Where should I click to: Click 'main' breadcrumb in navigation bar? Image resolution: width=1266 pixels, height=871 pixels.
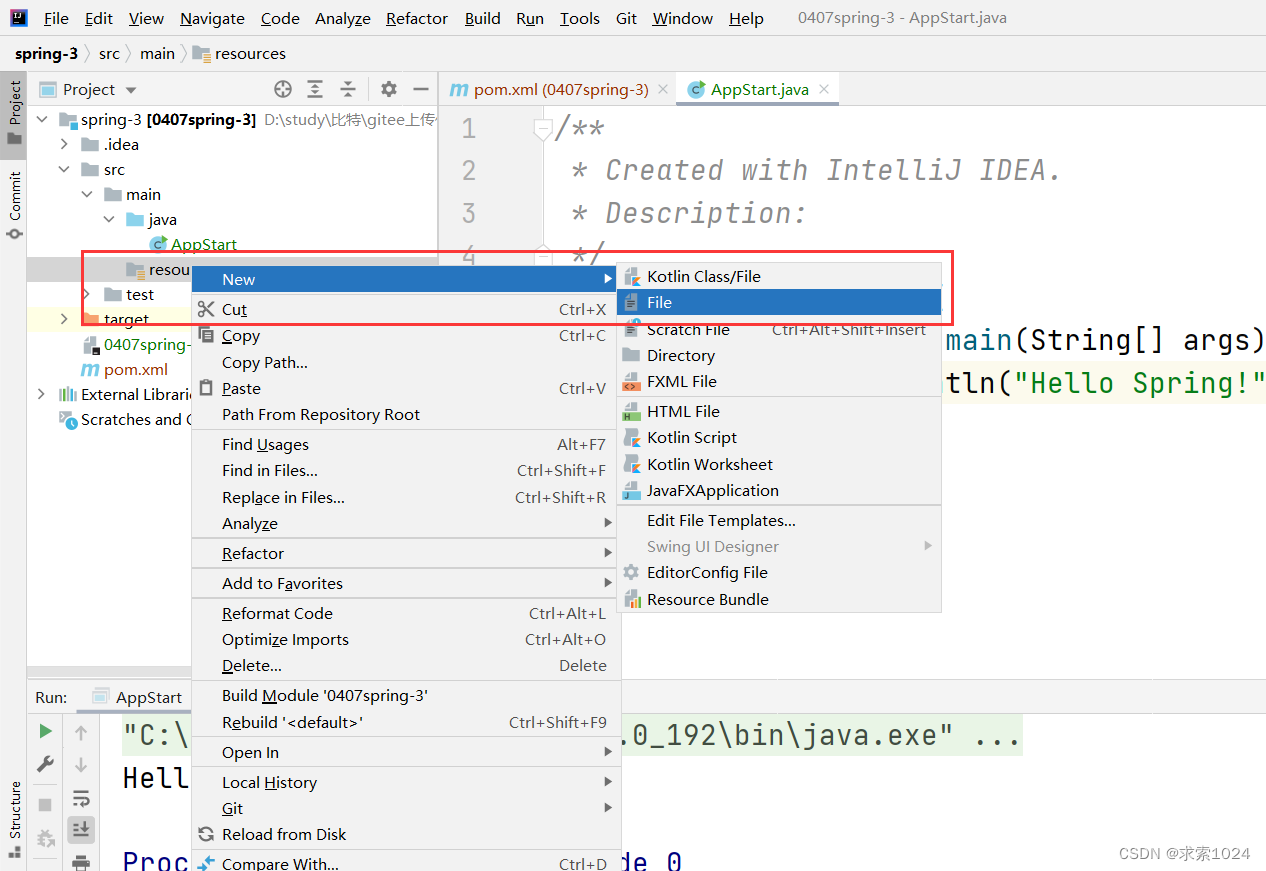click(157, 53)
